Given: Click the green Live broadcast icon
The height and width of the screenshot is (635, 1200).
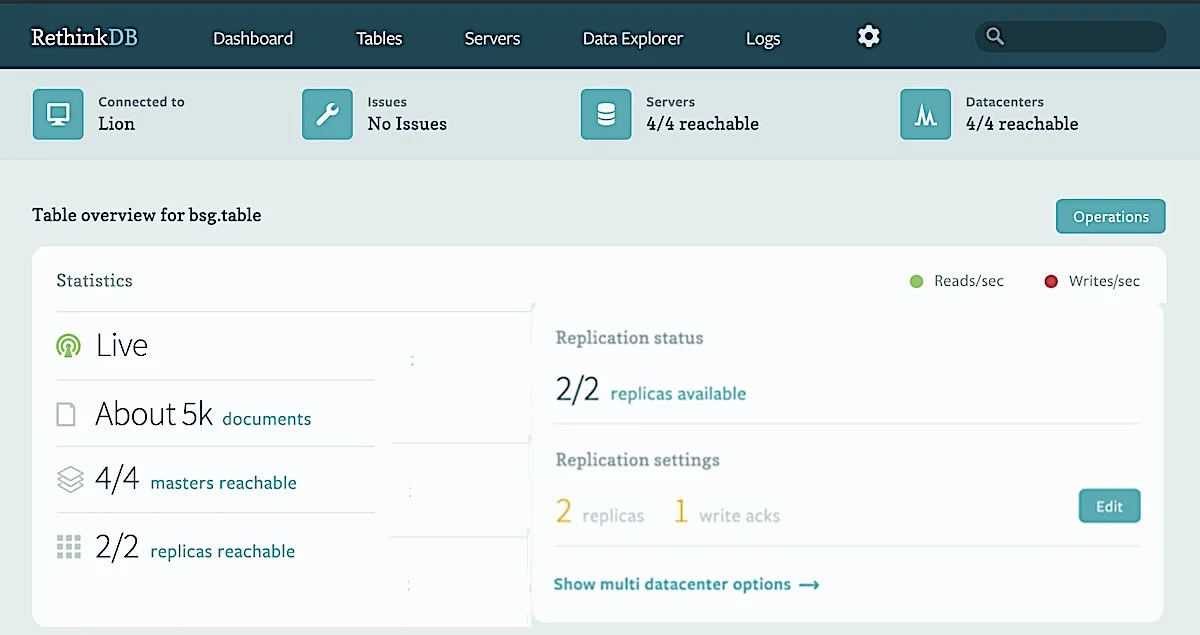Looking at the screenshot, I should click(x=68, y=346).
